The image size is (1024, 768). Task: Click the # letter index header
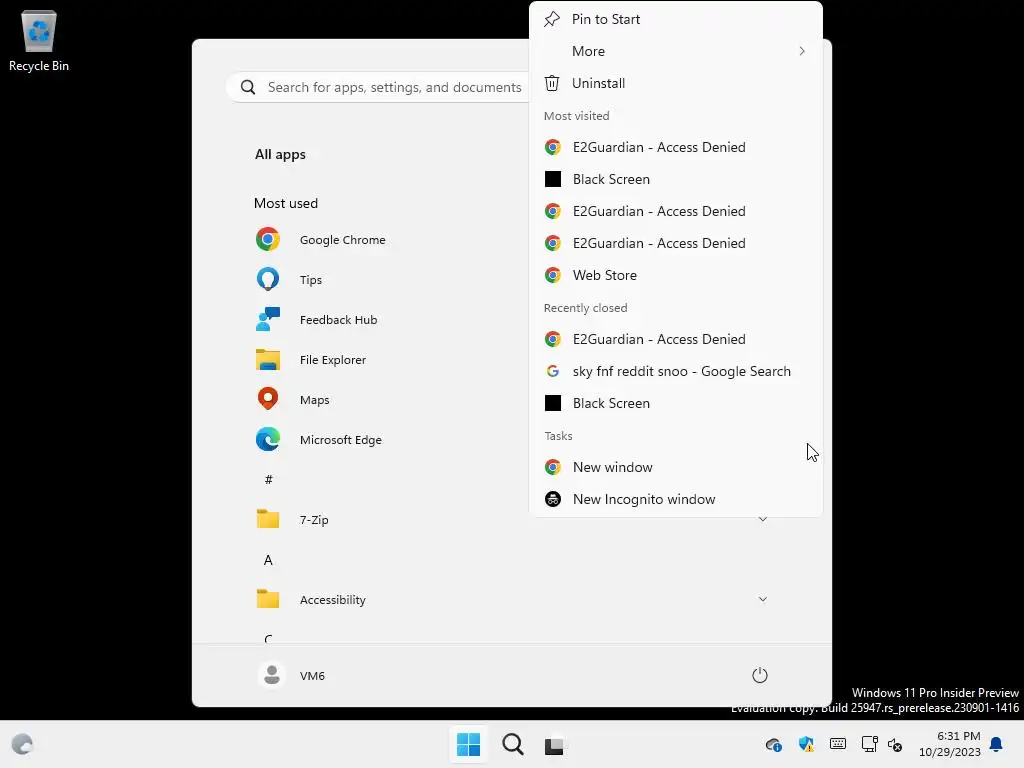(x=268, y=480)
